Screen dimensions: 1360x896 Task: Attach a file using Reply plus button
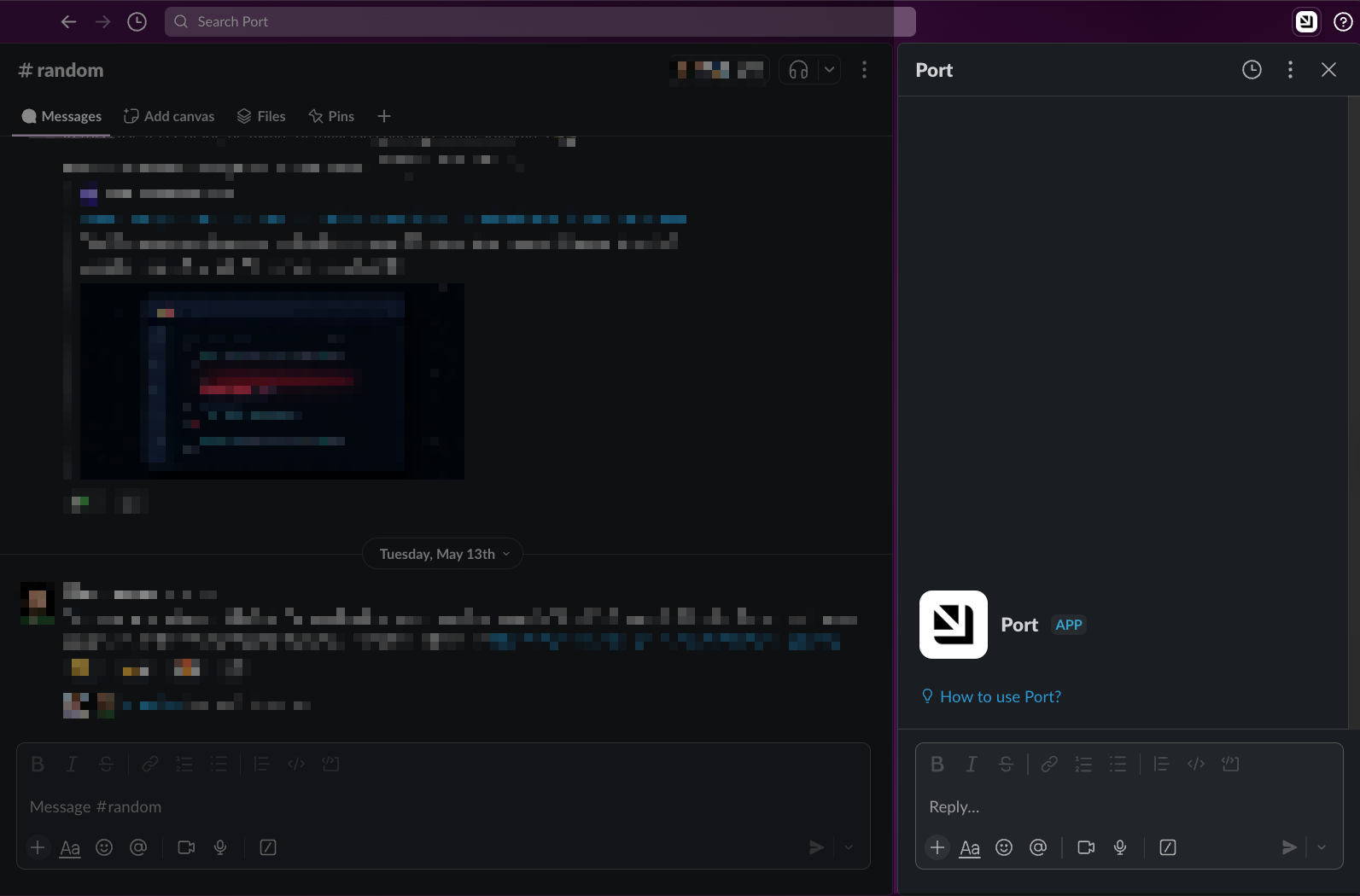click(937, 847)
